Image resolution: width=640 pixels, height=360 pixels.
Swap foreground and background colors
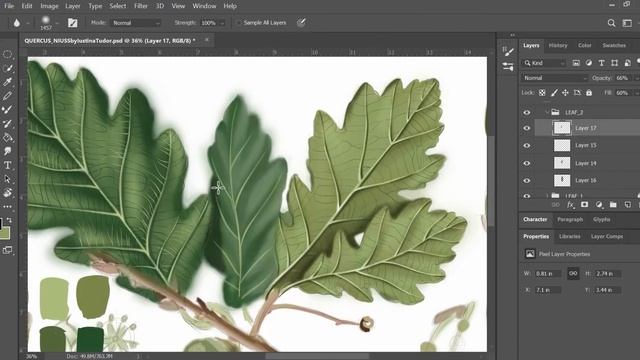click(9, 220)
